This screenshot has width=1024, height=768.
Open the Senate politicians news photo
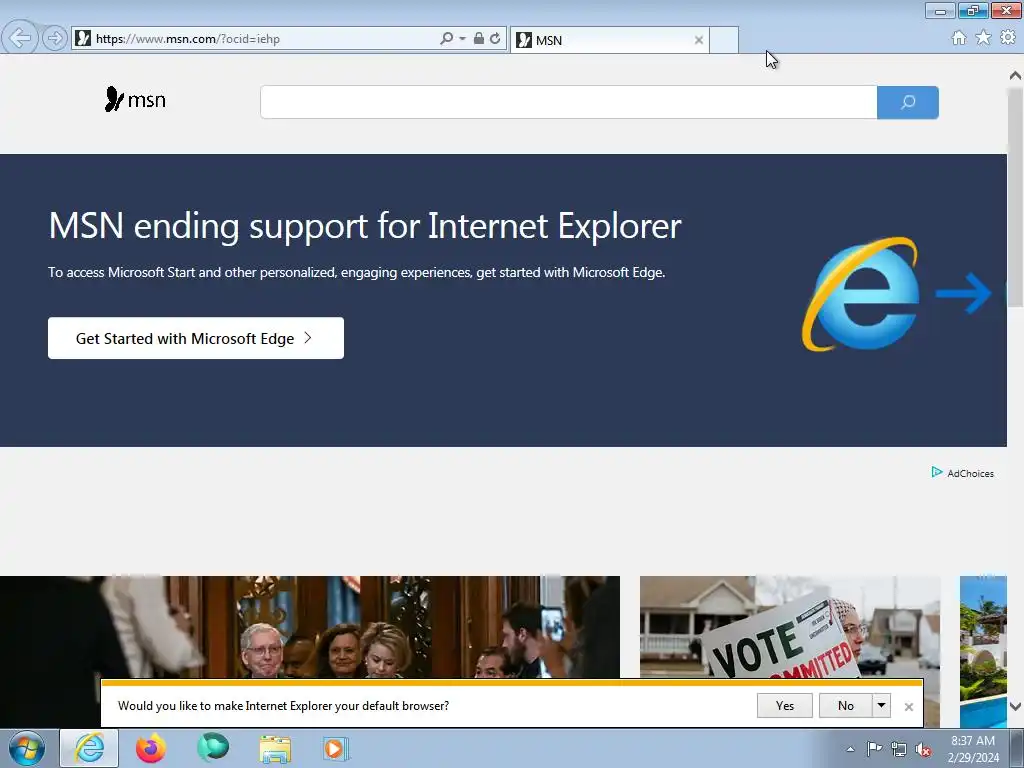pos(310,627)
